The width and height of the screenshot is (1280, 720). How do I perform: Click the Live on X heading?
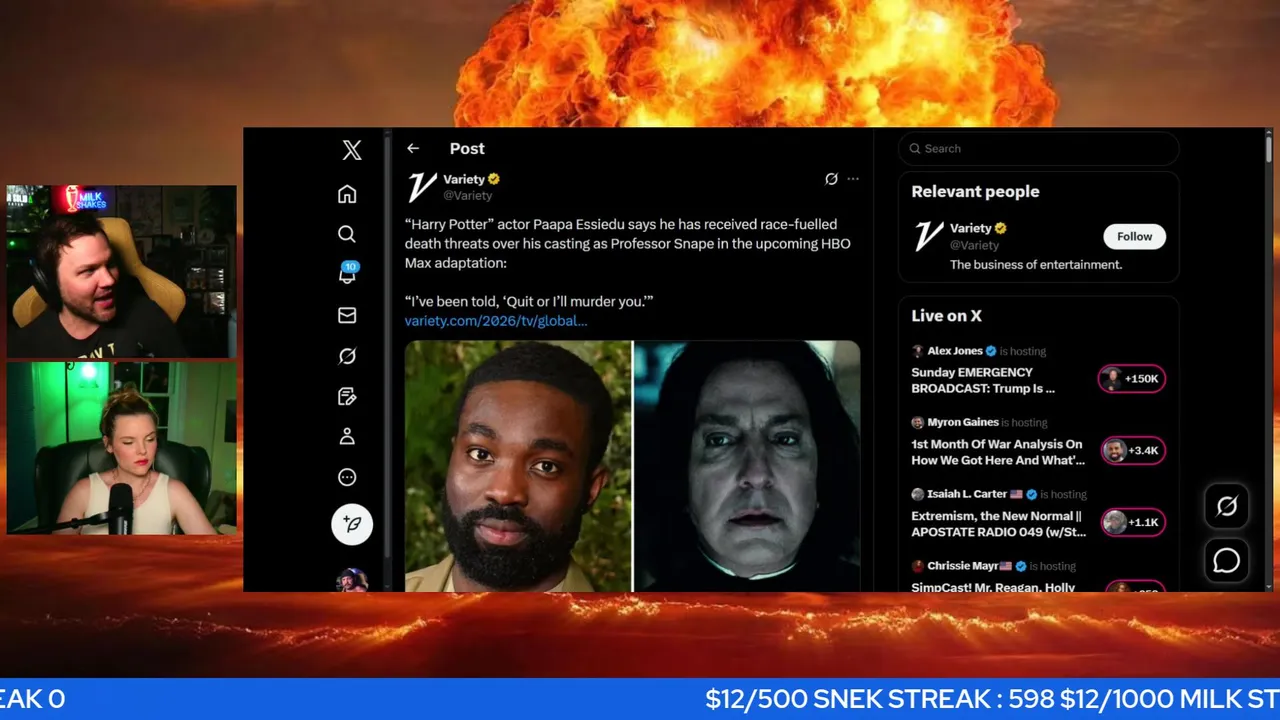pos(946,316)
